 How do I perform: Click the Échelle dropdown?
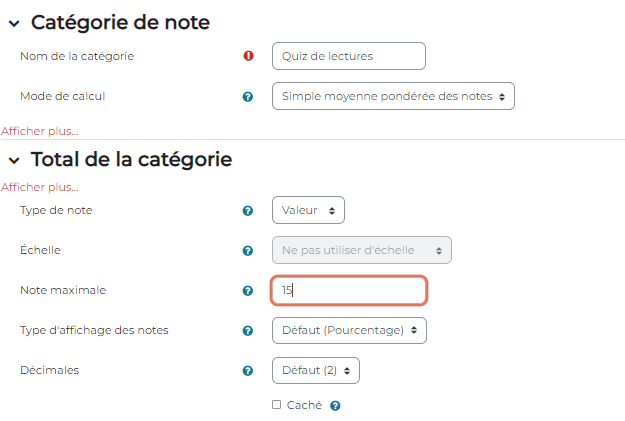click(x=361, y=251)
